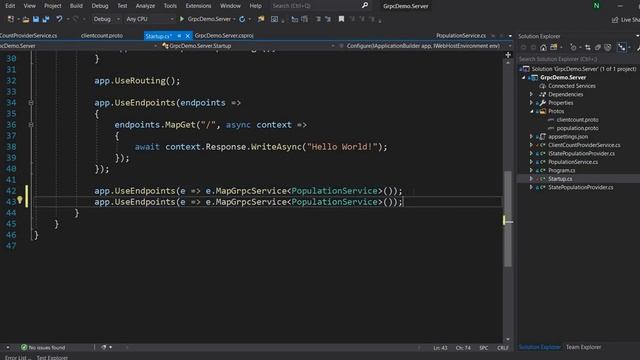This screenshot has height=360, width=640.
Task: Switch to GrpcDemo.Server.csproj tab
Action: click(x=224, y=36)
